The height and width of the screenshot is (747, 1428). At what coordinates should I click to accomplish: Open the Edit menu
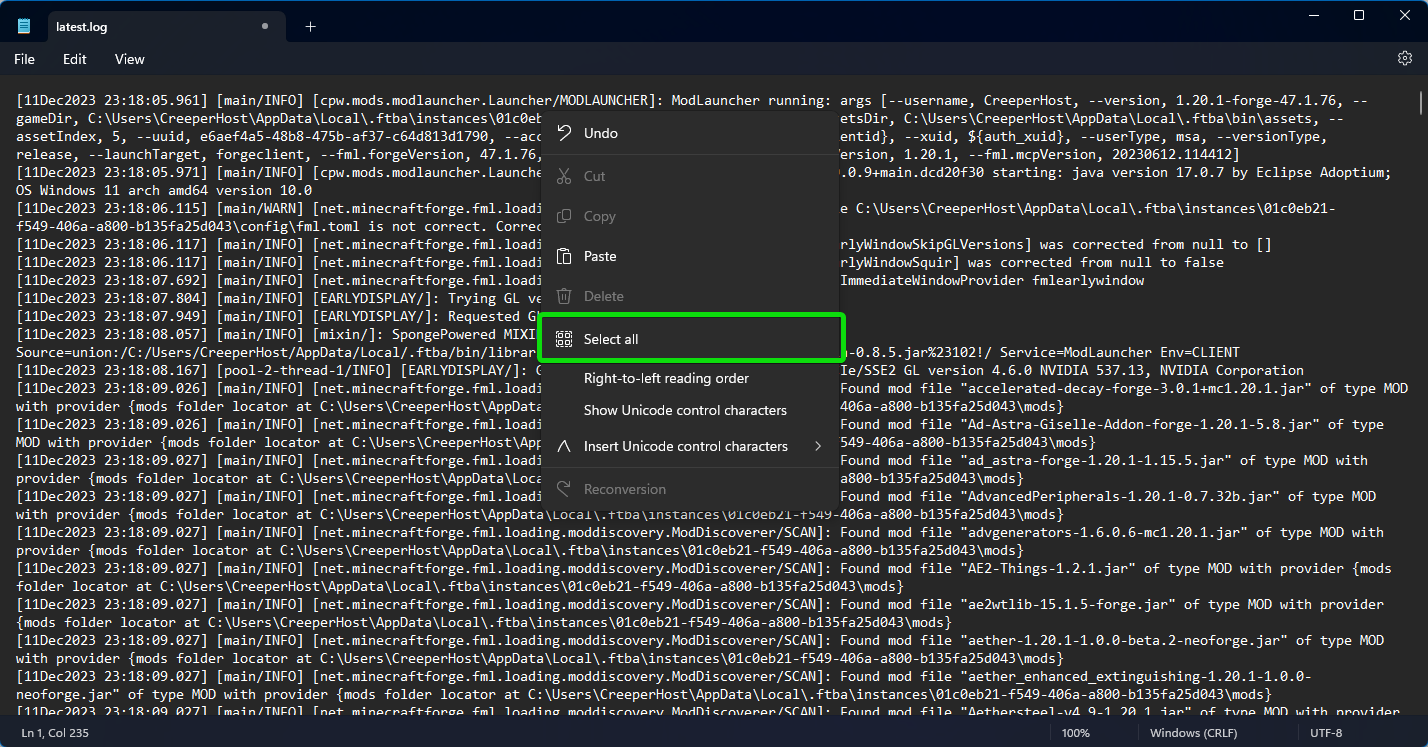click(x=75, y=59)
